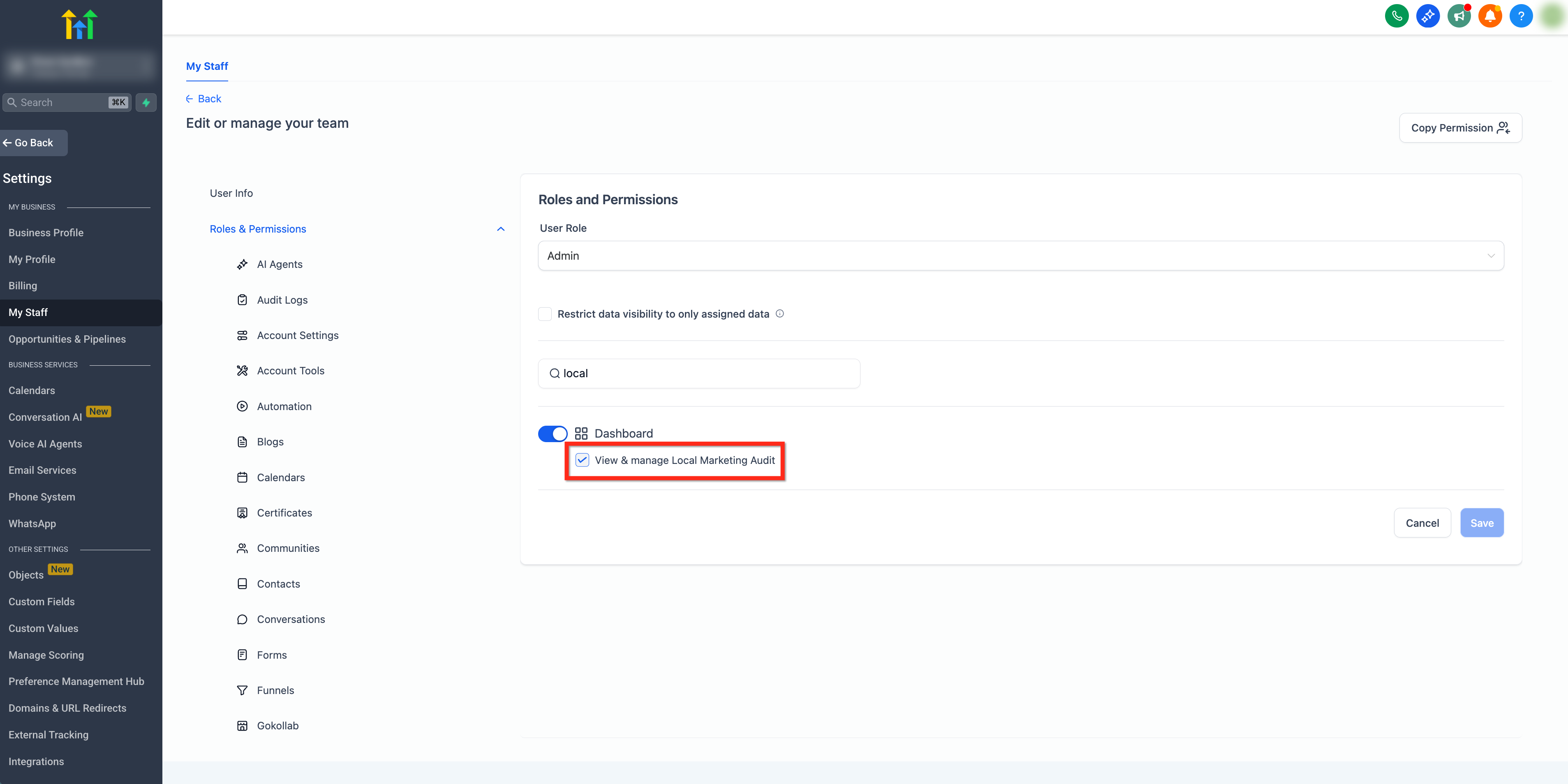The width and height of the screenshot is (1568, 784).
Task: Open the notifications bell icon
Action: pos(1489,16)
